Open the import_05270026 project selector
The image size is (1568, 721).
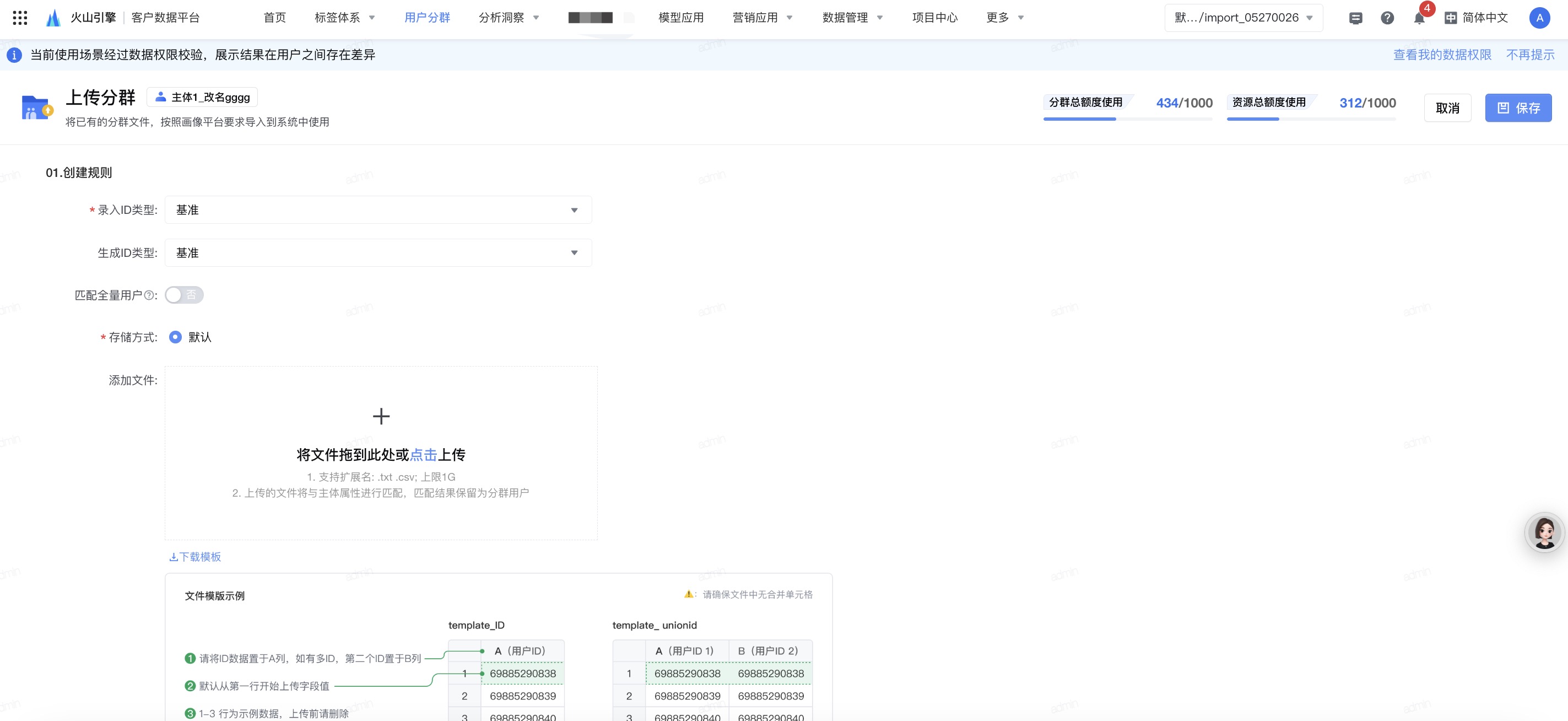1243,18
